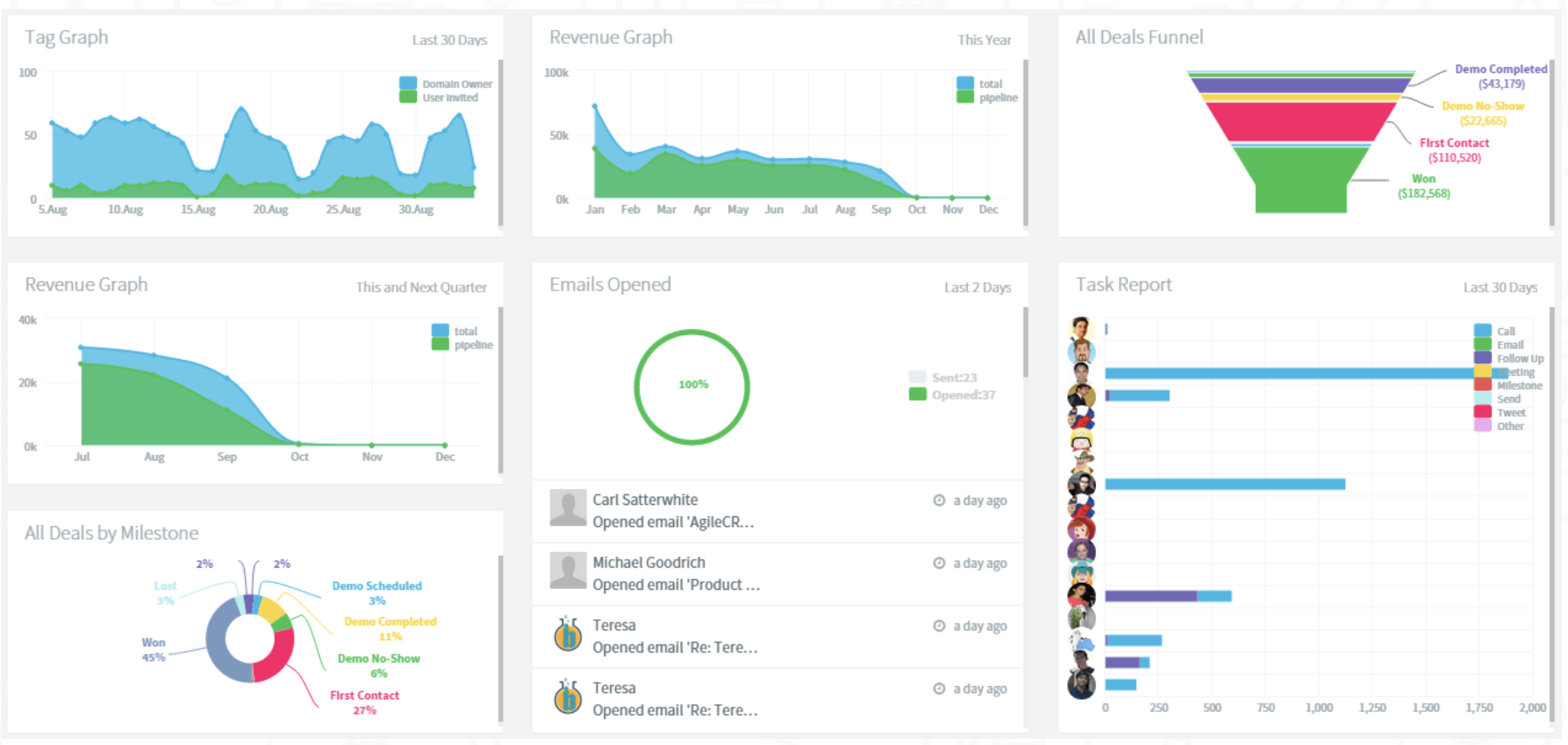Click Michael Goodrich's placeholder avatar
The height and width of the screenshot is (745, 1568).
[x=568, y=571]
